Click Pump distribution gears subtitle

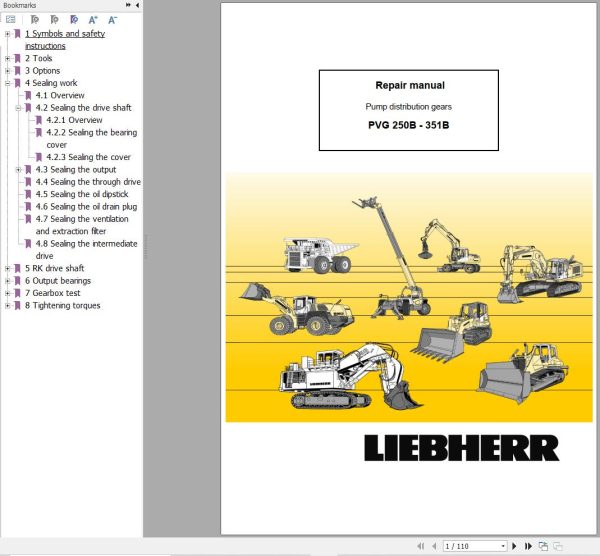pos(408,107)
